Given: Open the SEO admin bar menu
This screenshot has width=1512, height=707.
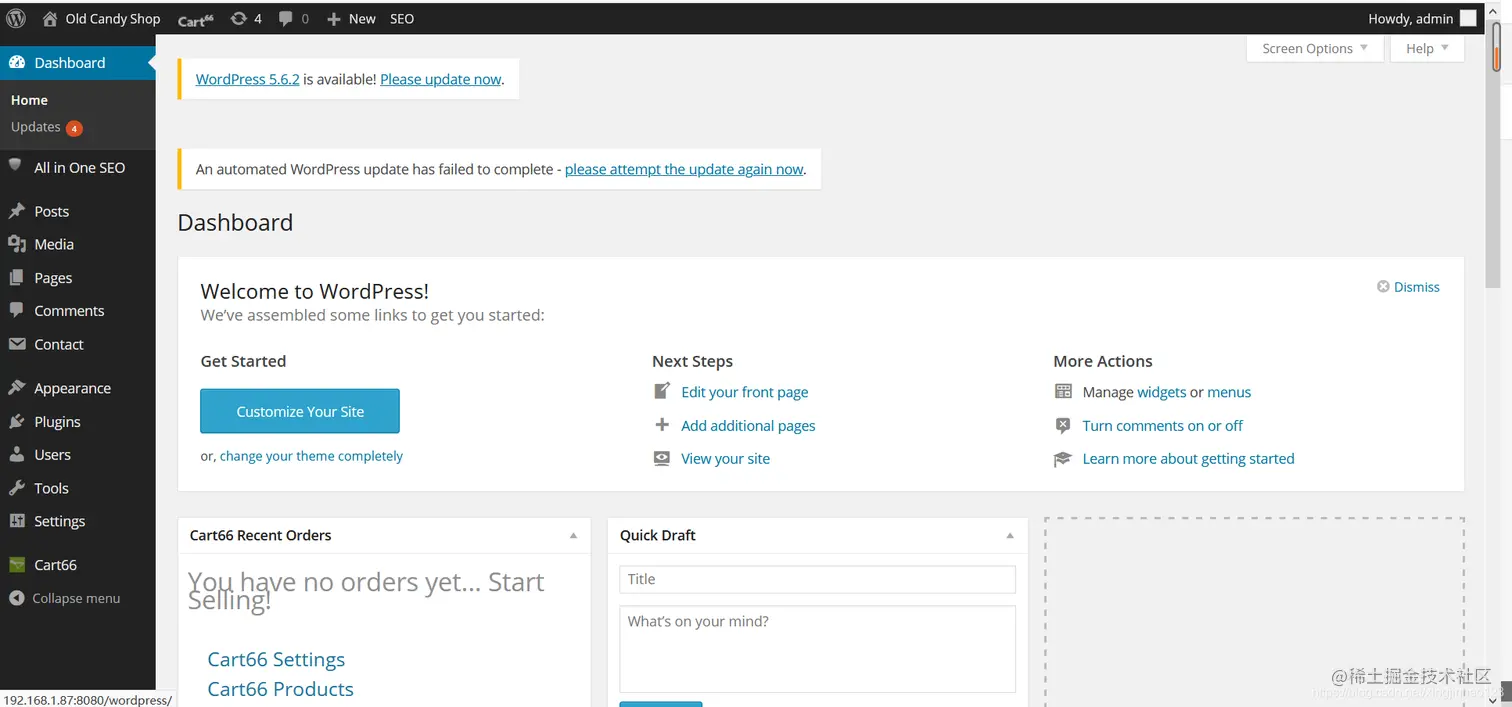Looking at the screenshot, I should 402,18.
